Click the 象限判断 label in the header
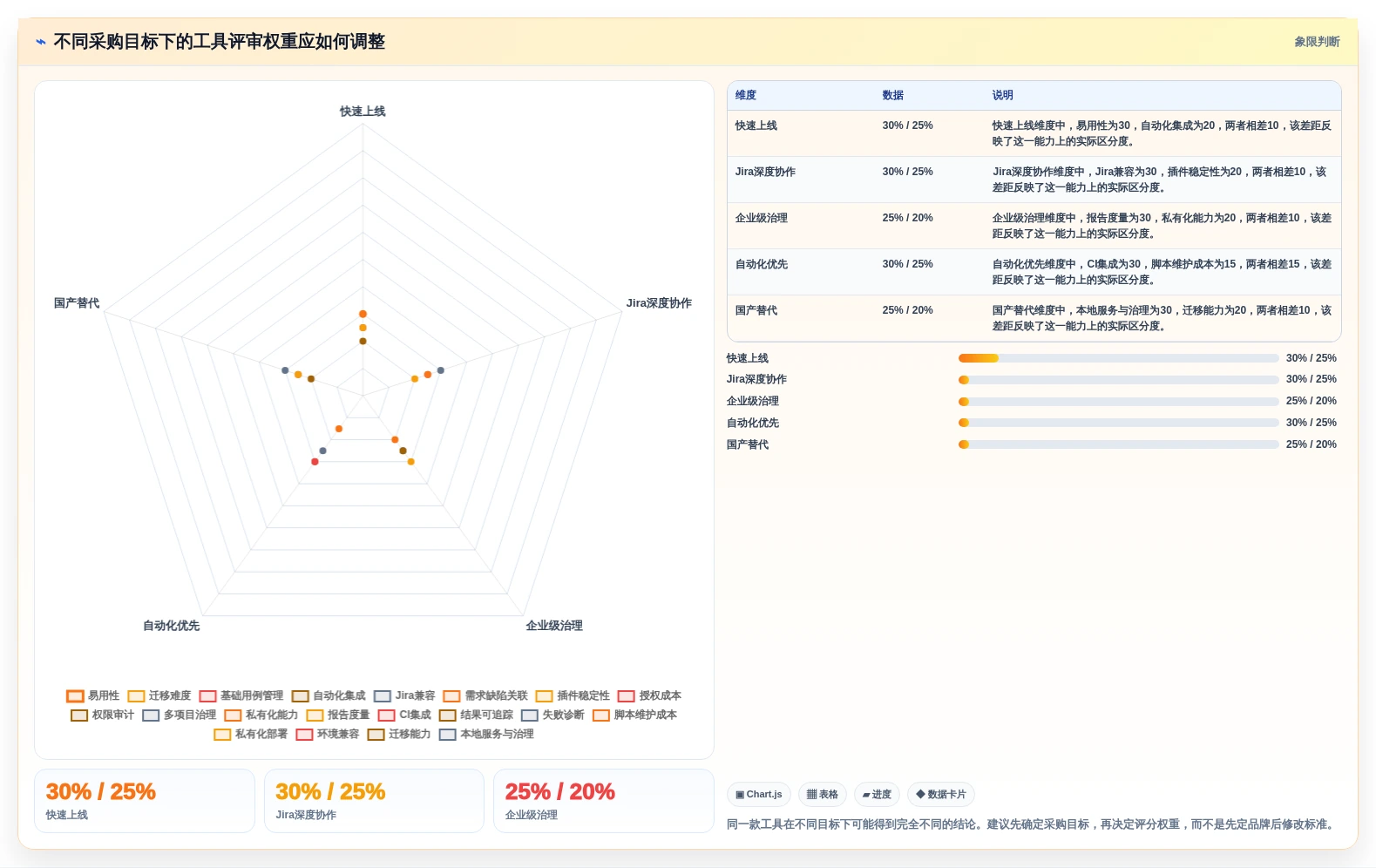The image size is (1376, 868). [1317, 42]
